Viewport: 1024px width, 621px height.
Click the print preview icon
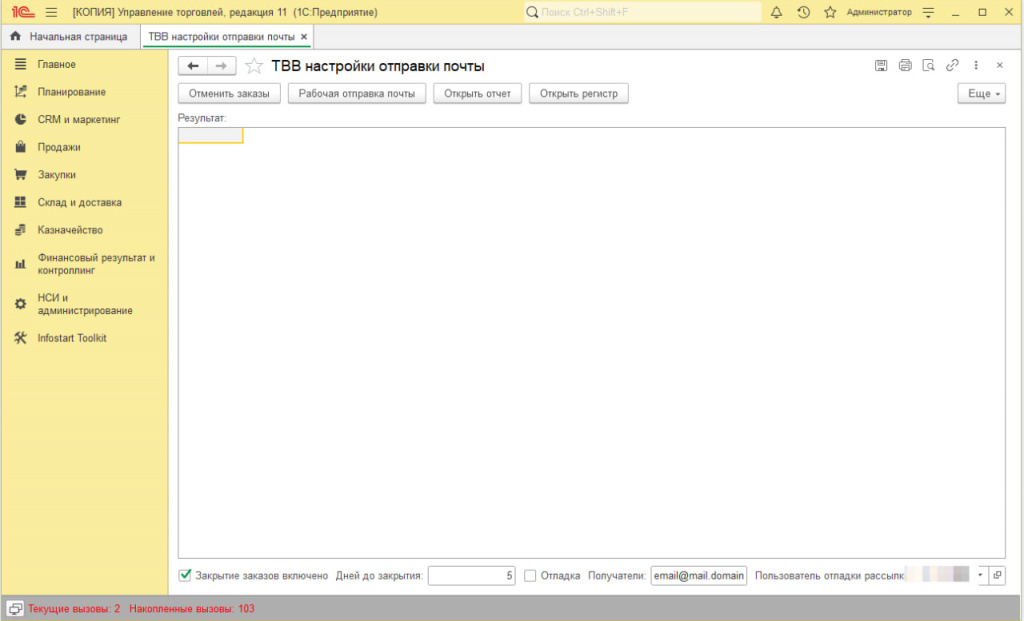click(x=928, y=65)
